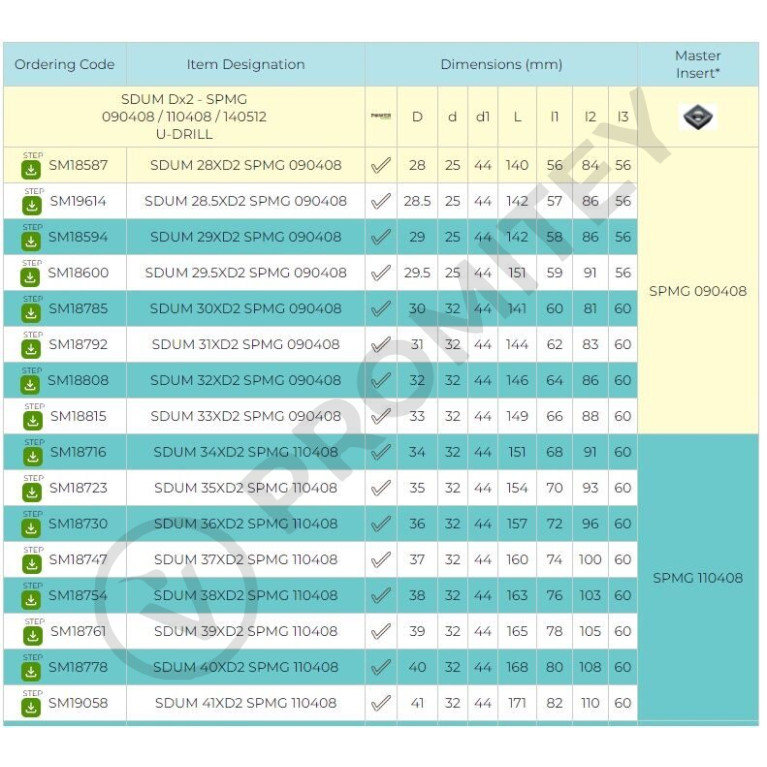The height and width of the screenshot is (767, 767).
Task: Click the Master Insert* column header
Action: coord(698,65)
